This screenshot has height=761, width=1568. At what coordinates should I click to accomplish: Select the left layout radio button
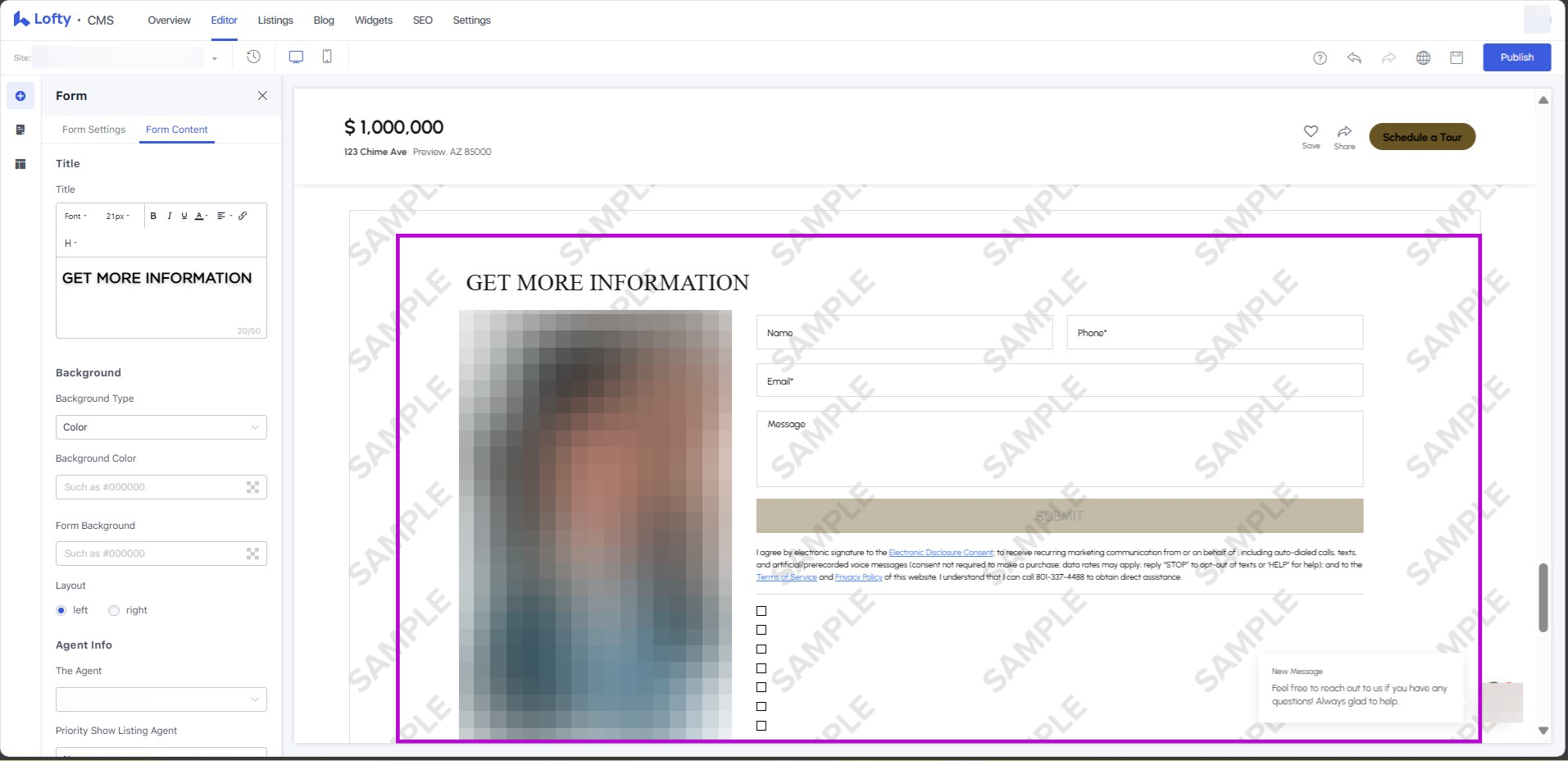[61, 610]
